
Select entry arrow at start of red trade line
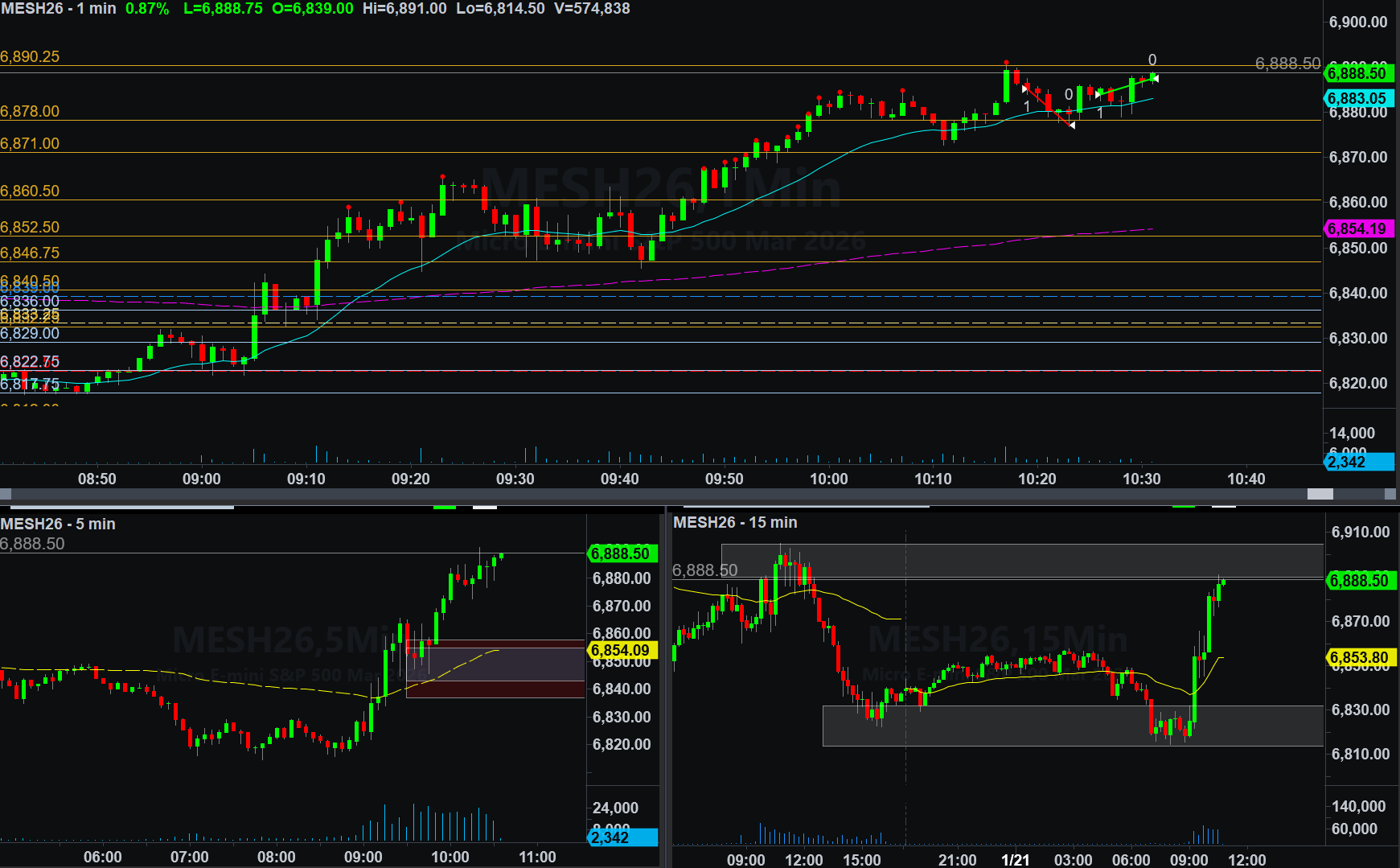[x=1024, y=88]
